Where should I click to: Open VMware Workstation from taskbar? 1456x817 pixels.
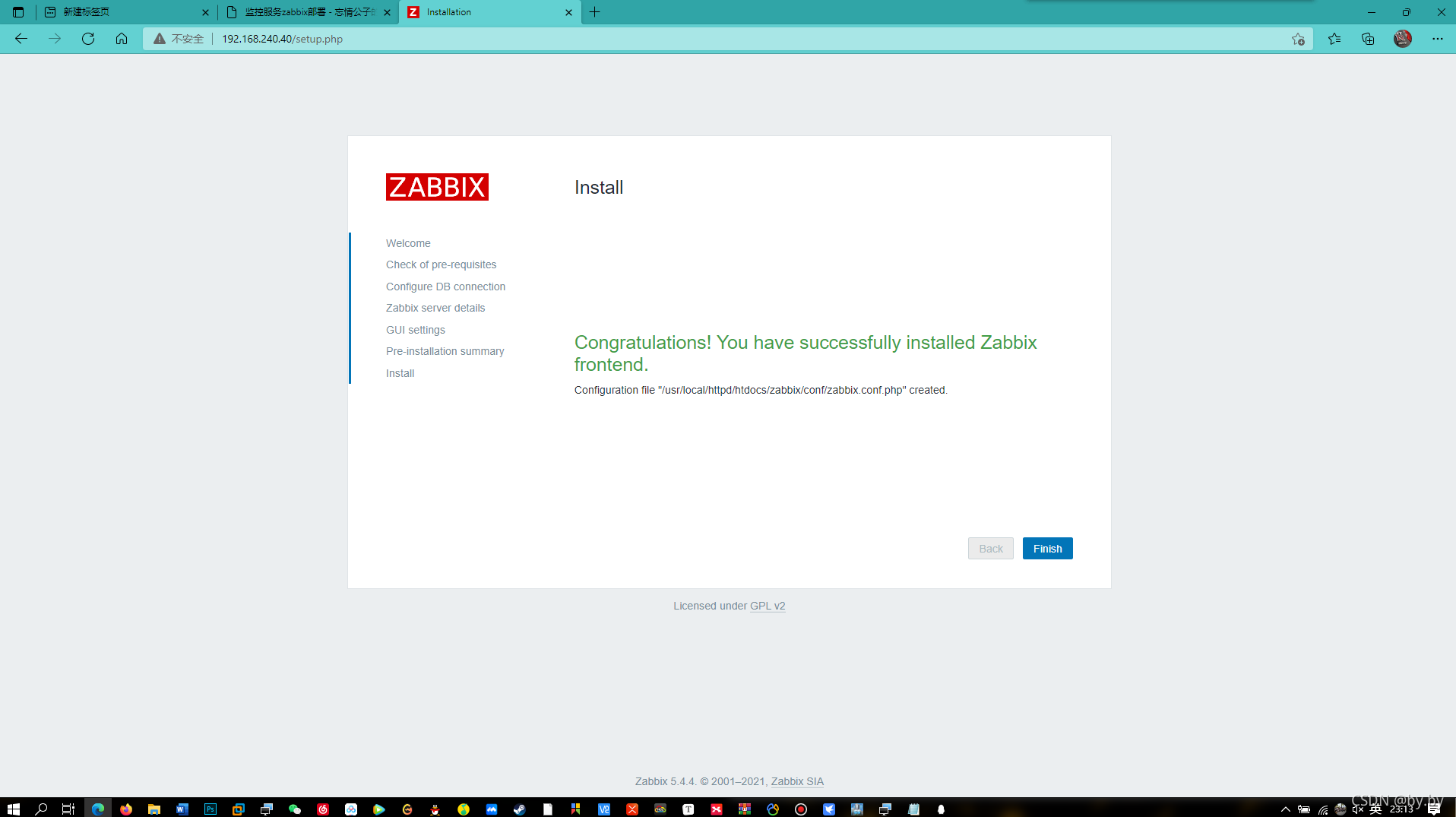[239, 809]
